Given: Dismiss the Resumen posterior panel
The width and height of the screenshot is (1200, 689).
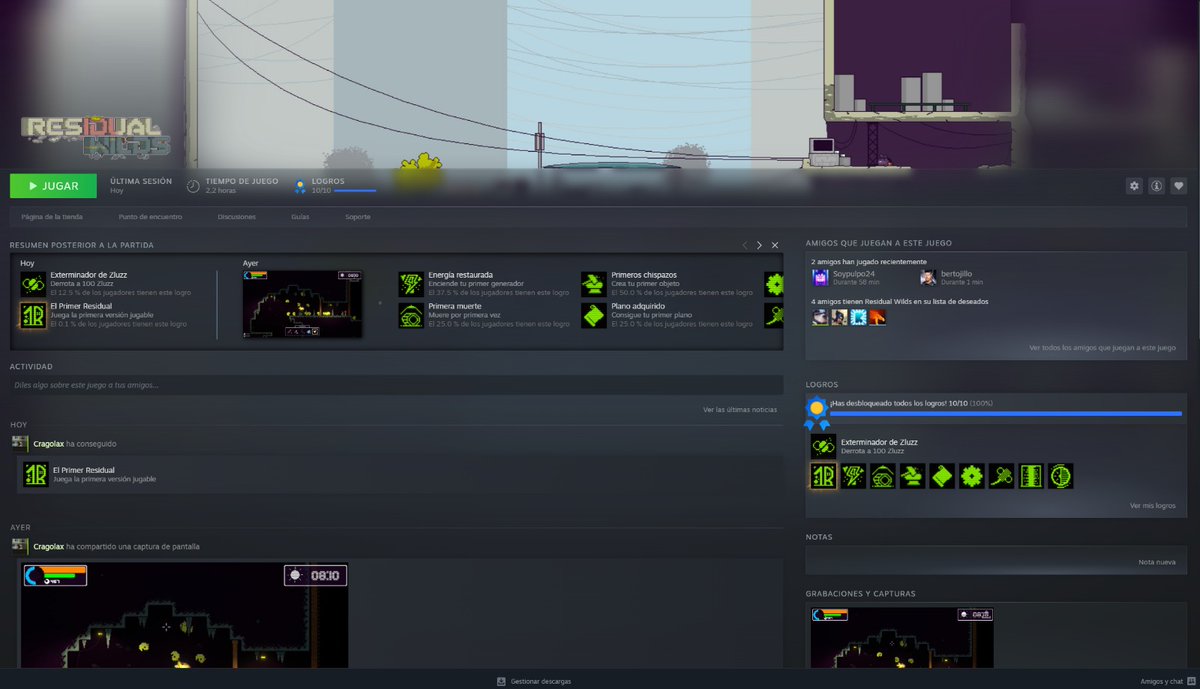Looking at the screenshot, I should (774, 244).
